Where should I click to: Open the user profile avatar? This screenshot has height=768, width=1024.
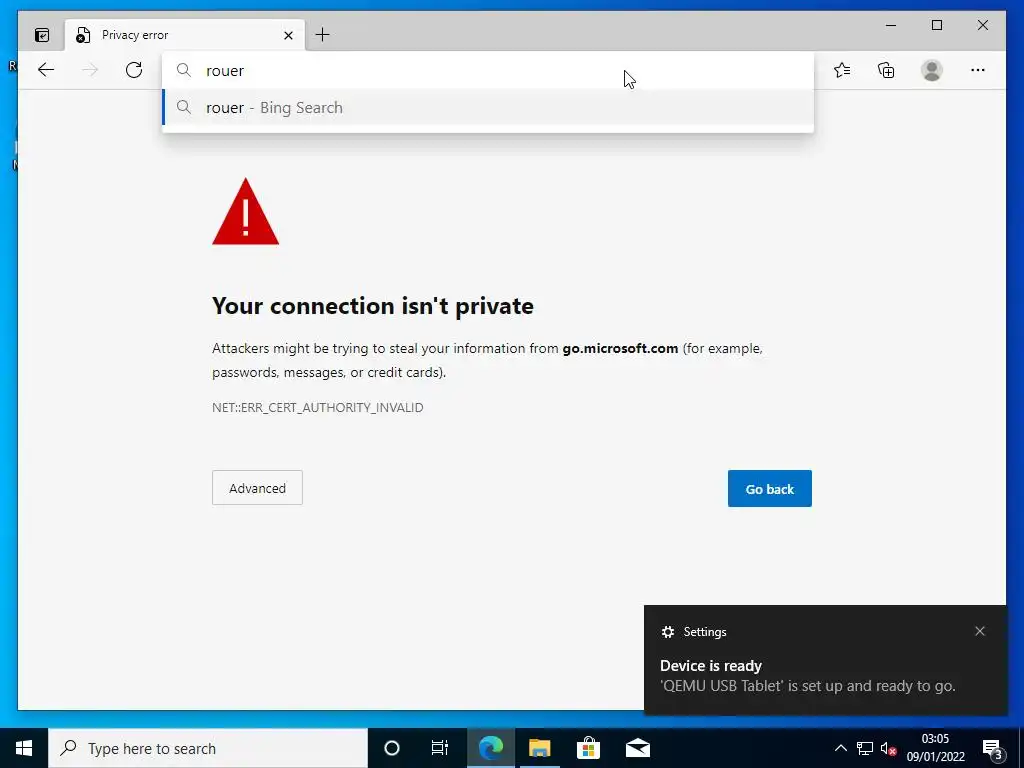coord(932,70)
